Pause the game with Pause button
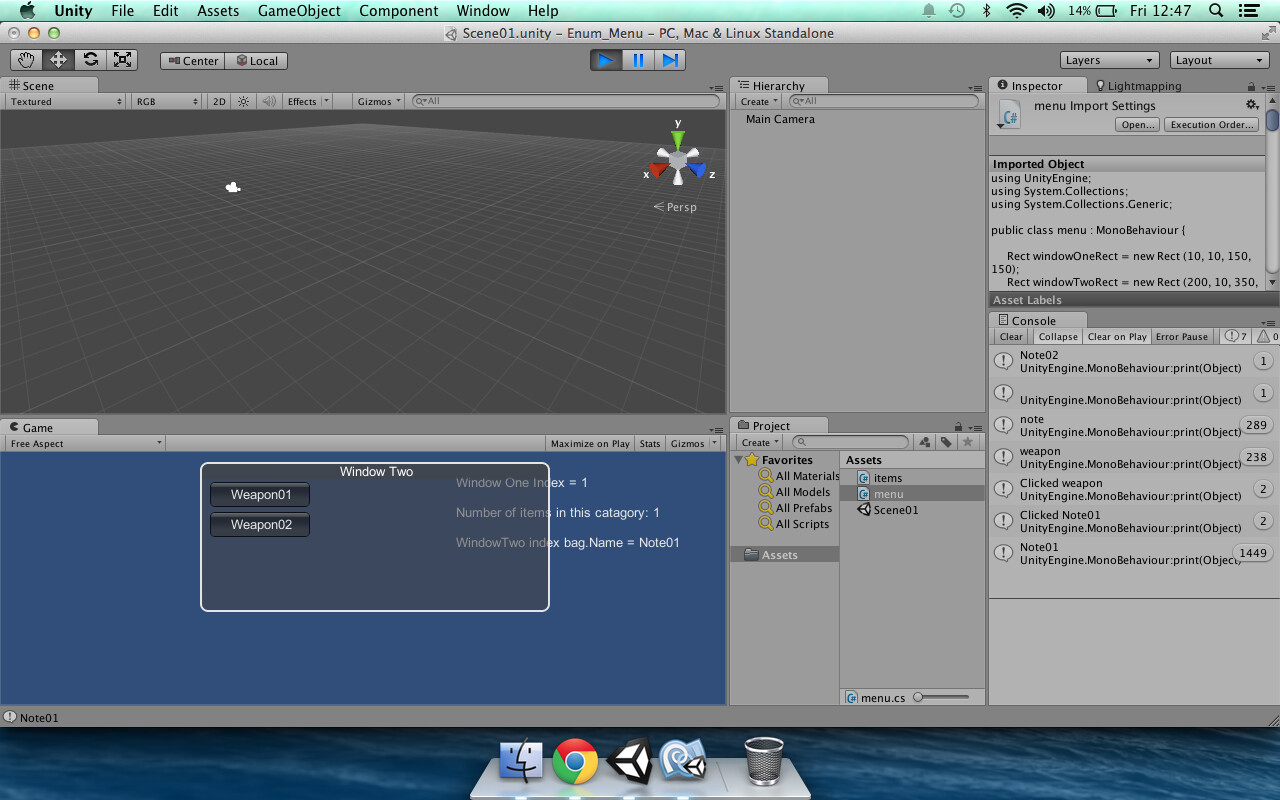The width and height of the screenshot is (1280, 800). point(638,60)
